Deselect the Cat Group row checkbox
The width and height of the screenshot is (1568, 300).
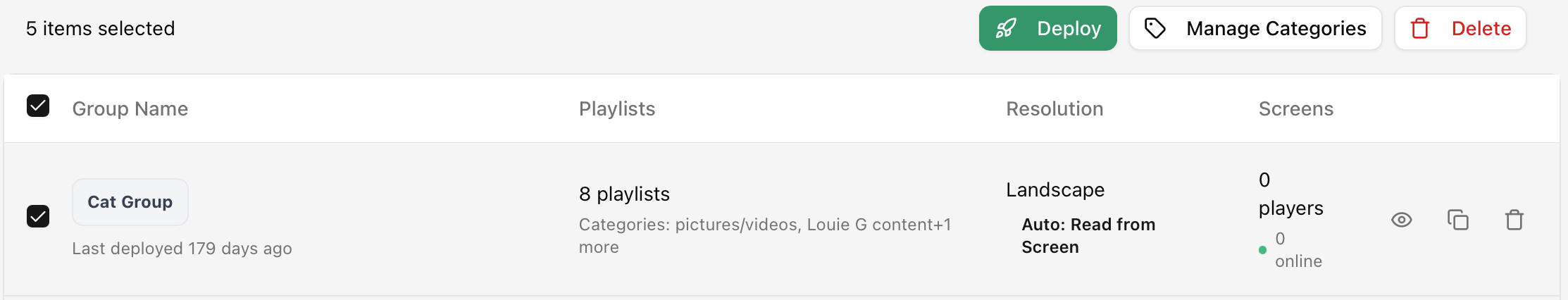(38, 216)
